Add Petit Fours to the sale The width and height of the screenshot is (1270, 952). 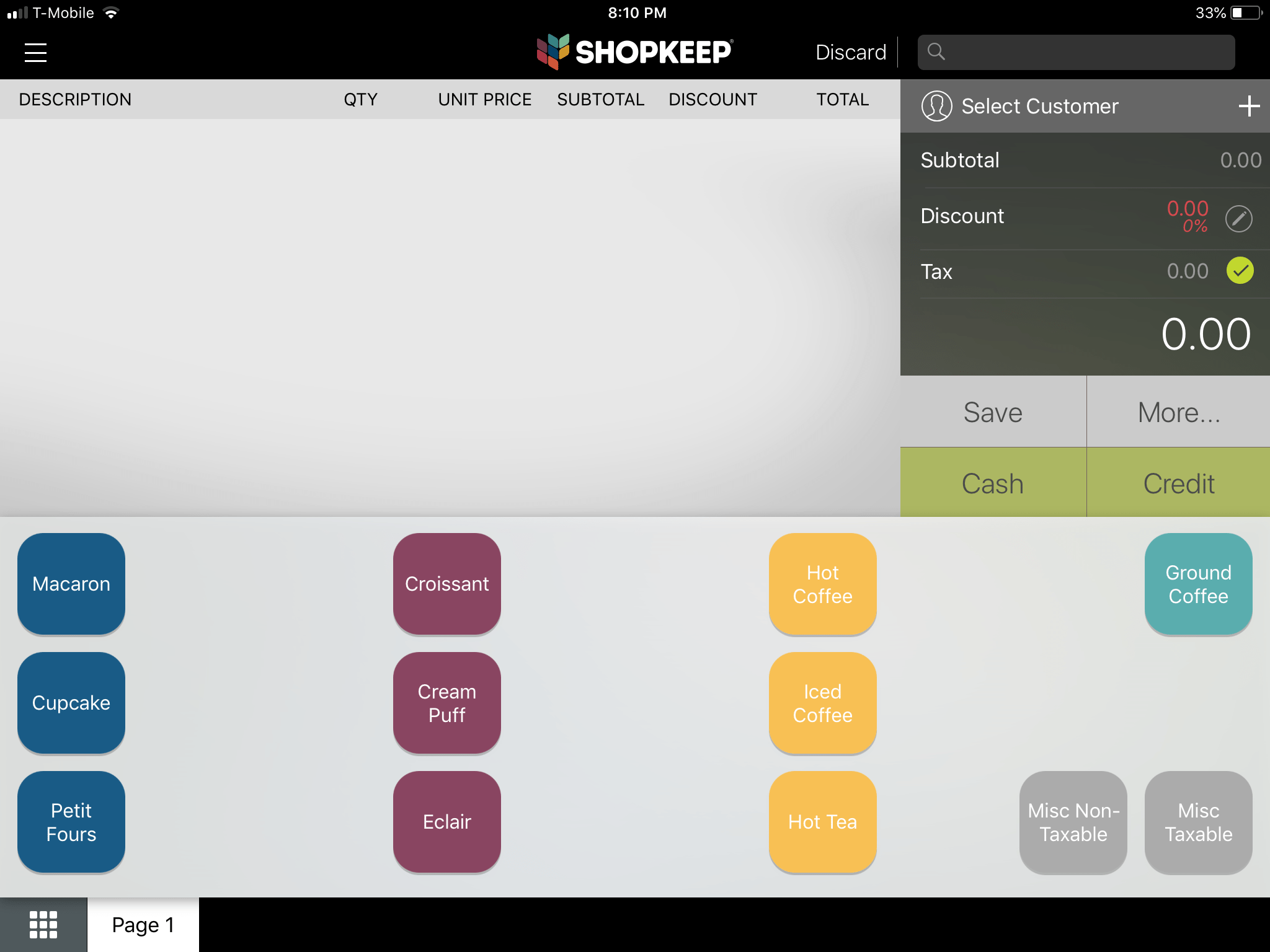[71, 822]
